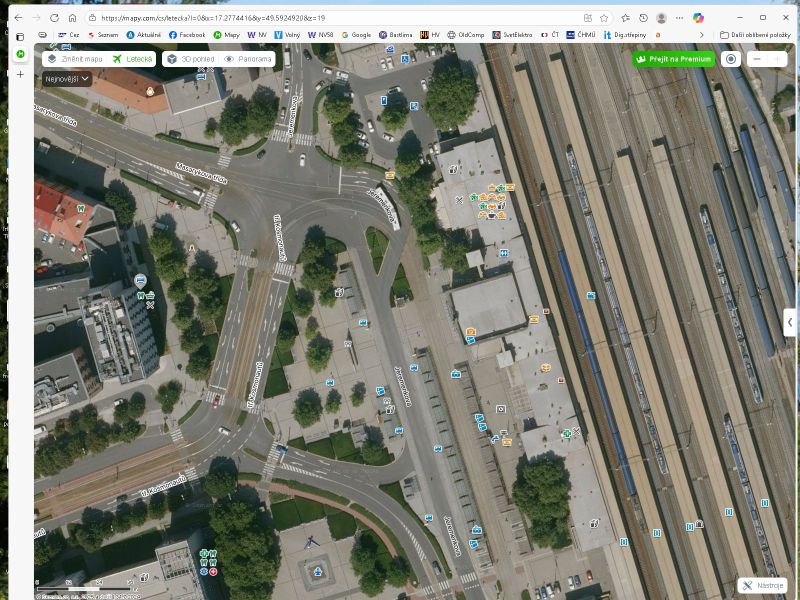Screen dimensions: 800x600
Task: Click the Mapy green tab icon in sidebar
Action: pos(20,54)
